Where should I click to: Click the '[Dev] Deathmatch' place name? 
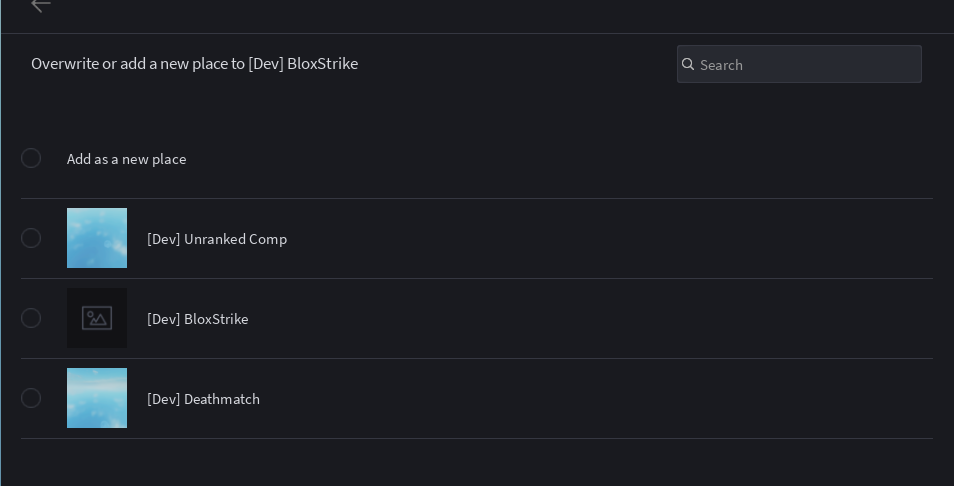pyautogui.click(x=203, y=399)
